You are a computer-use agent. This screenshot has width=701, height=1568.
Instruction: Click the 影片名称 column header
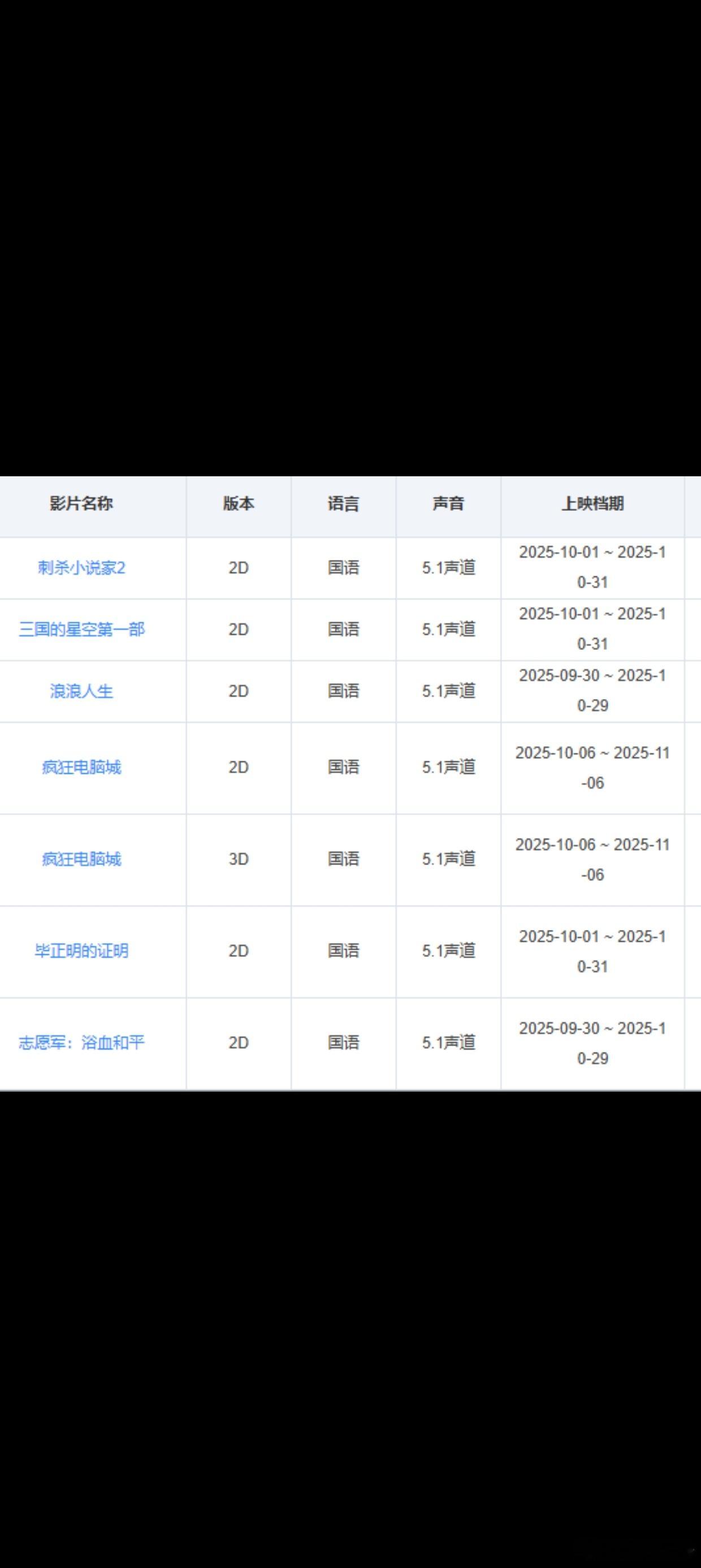click(x=81, y=504)
